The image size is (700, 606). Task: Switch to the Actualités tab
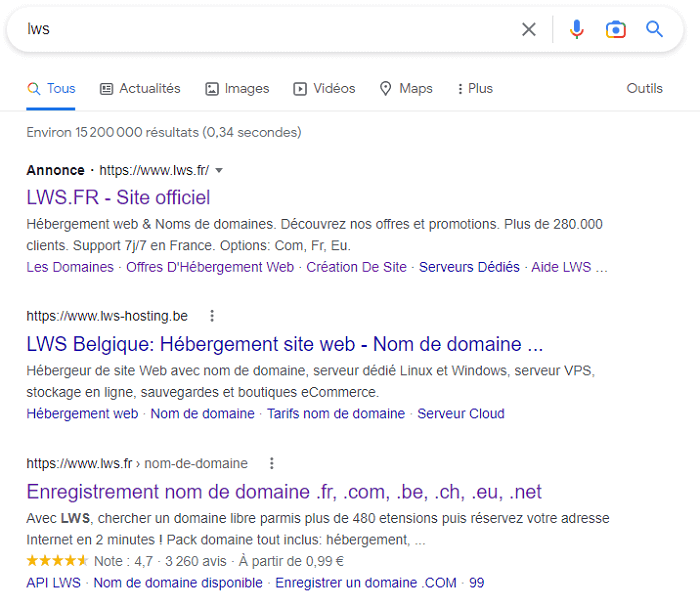pos(140,88)
